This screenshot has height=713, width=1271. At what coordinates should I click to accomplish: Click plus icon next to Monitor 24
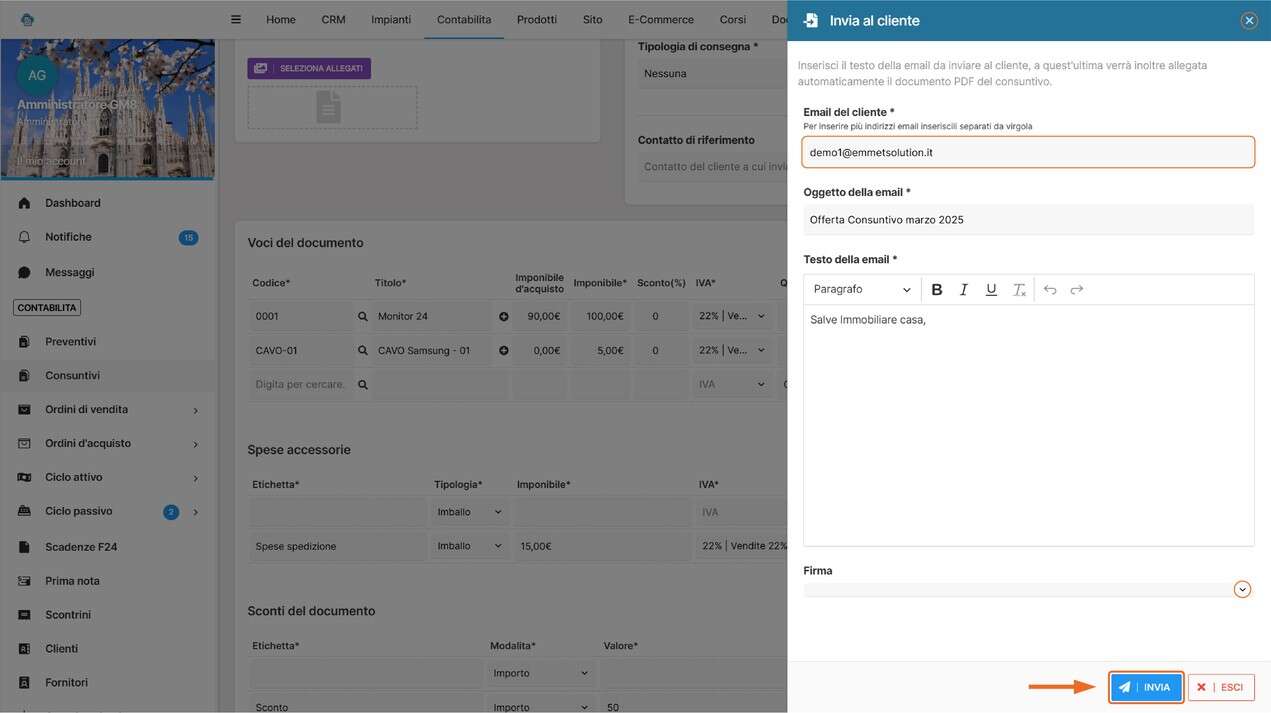503,317
